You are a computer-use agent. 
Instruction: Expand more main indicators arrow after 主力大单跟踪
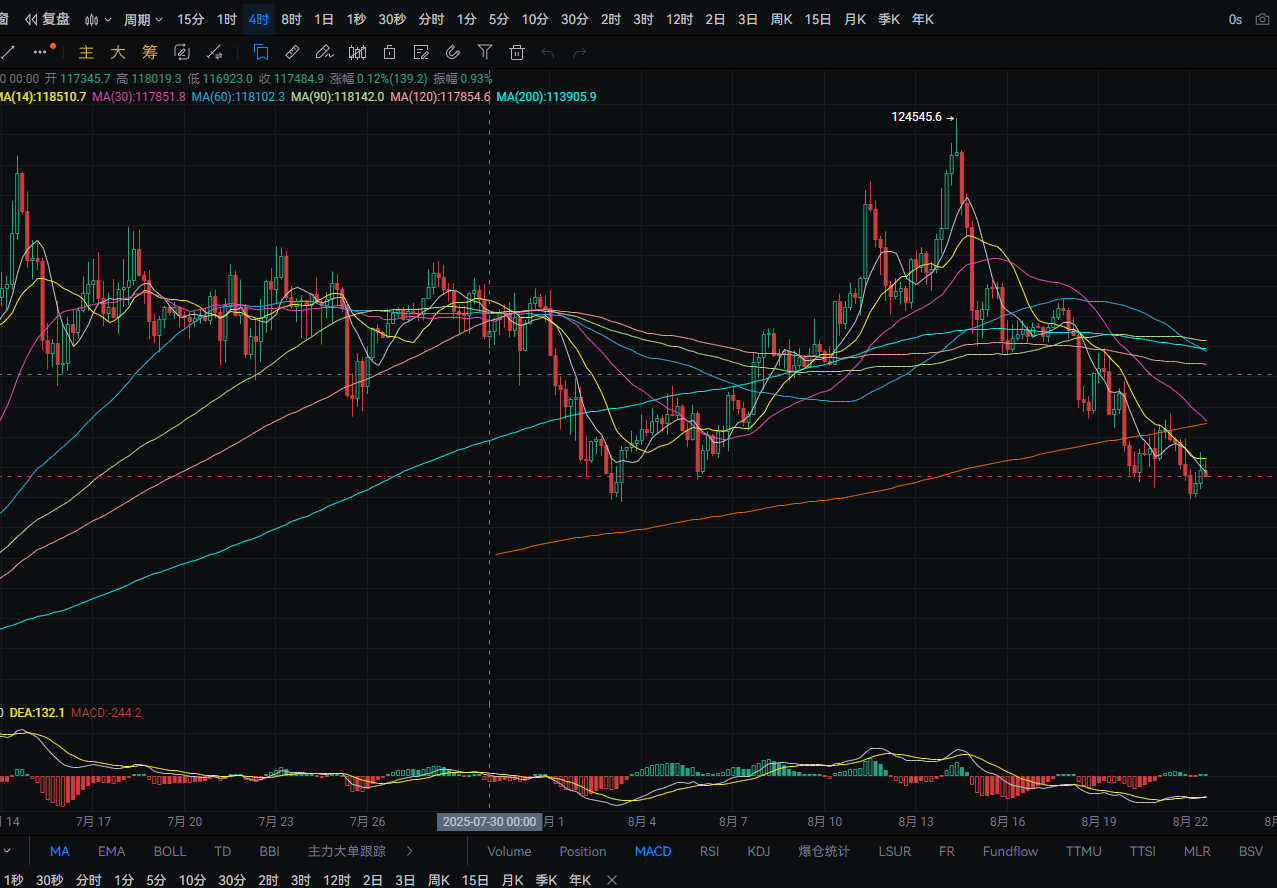(409, 851)
